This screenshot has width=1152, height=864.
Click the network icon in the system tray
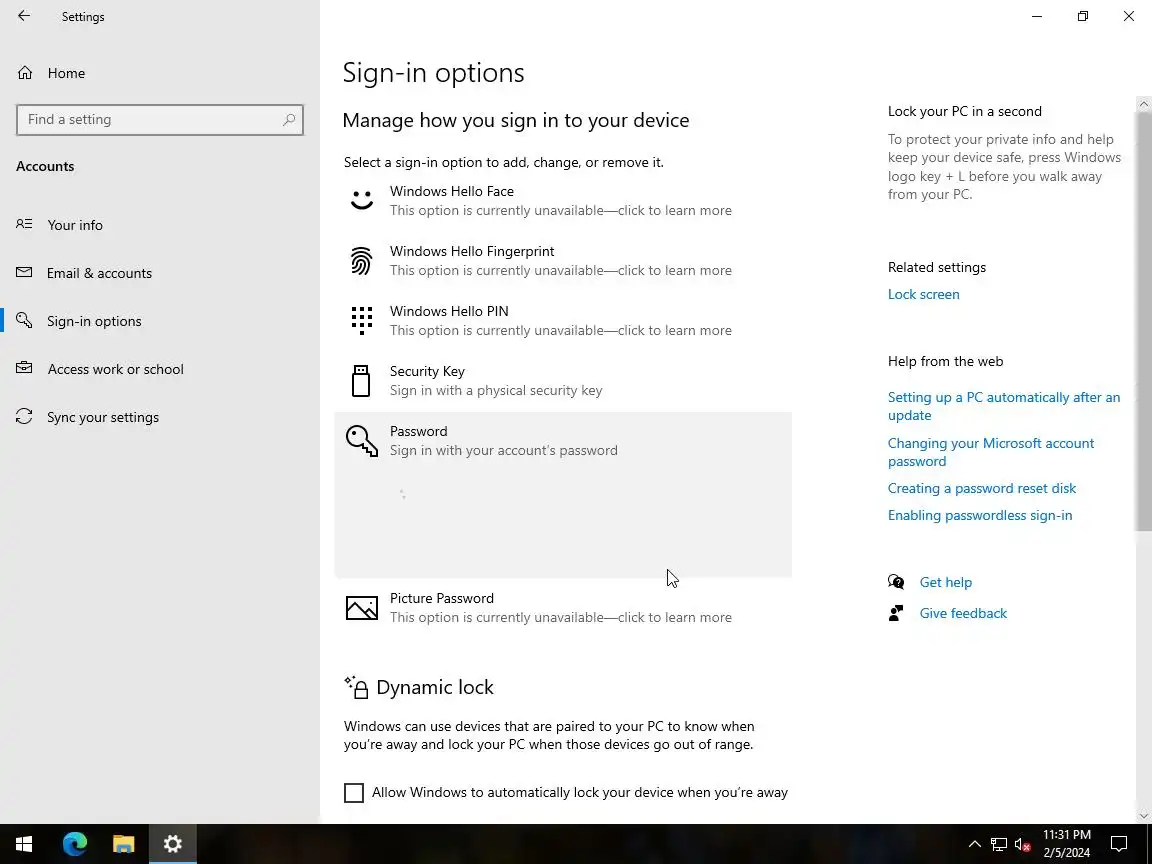(x=998, y=843)
